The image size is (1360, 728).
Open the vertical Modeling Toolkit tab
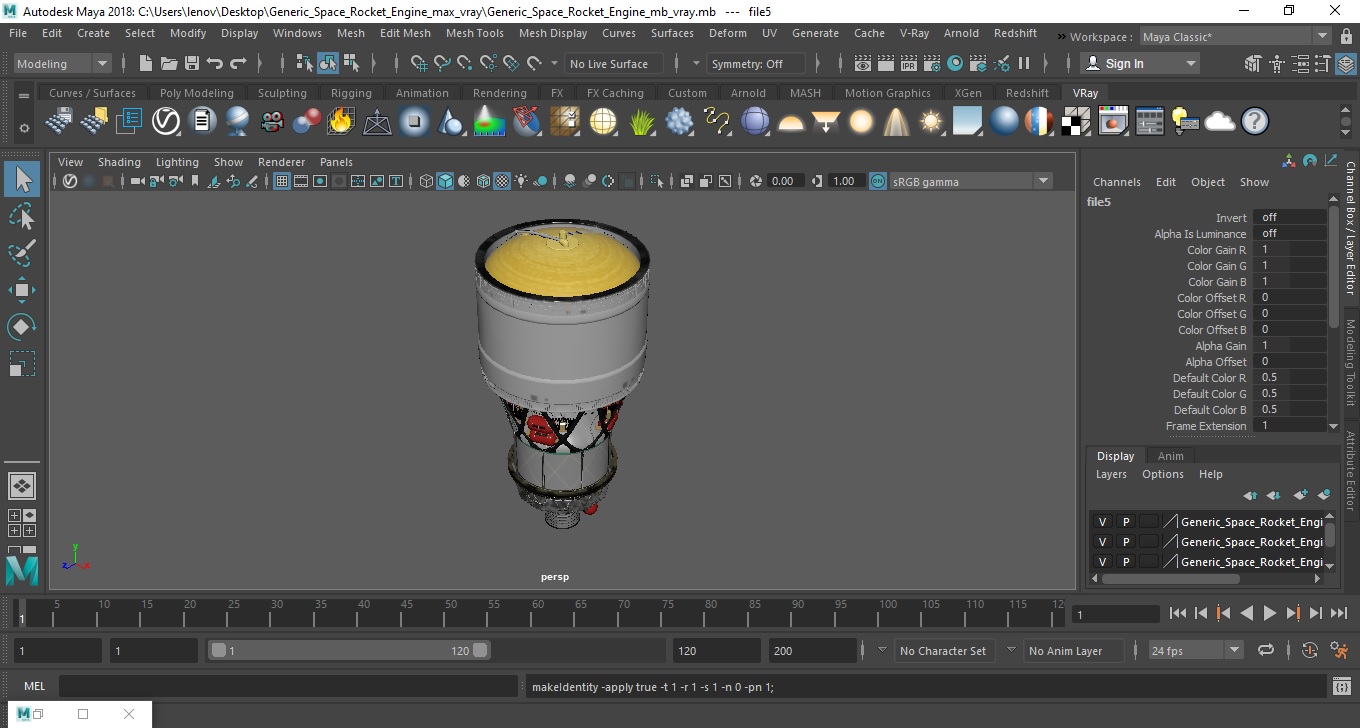[x=1350, y=362]
